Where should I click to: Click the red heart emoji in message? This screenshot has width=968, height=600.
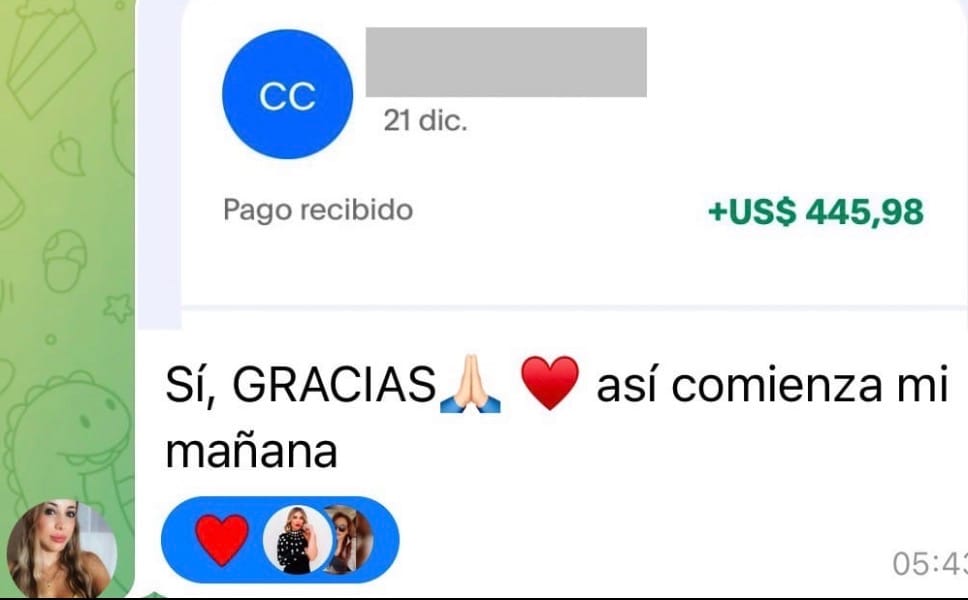(x=550, y=383)
